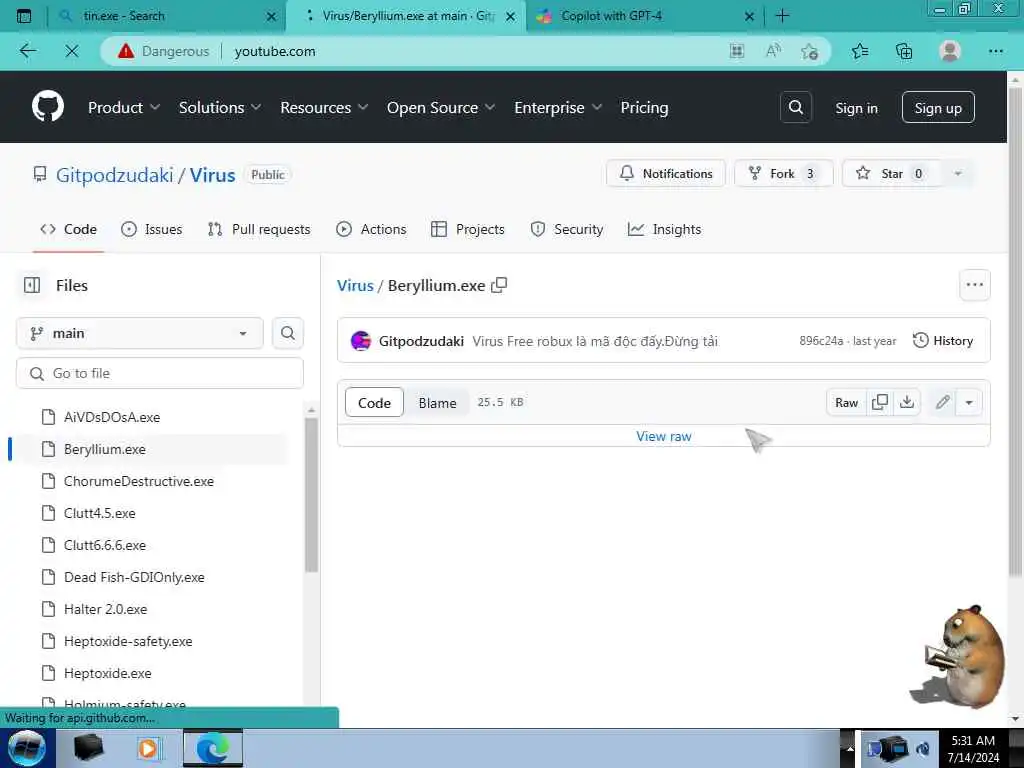Image resolution: width=1024 pixels, height=768 pixels.
Task: Open the Security tab
Action: [566, 229]
